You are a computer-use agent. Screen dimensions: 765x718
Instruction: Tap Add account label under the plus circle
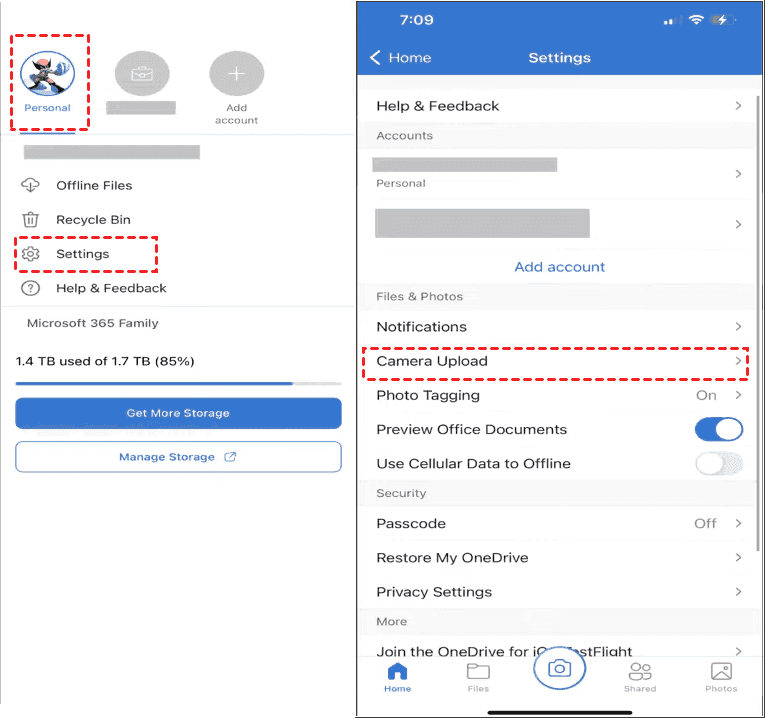pyautogui.click(x=237, y=114)
